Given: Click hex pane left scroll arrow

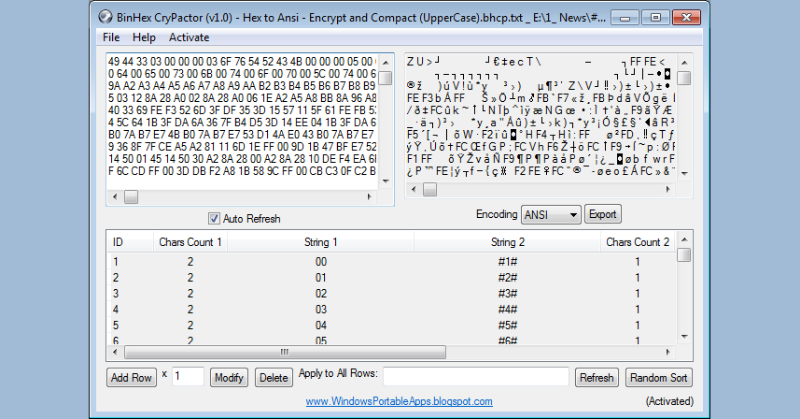Looking at the screenshot, I should coord(114,196).
